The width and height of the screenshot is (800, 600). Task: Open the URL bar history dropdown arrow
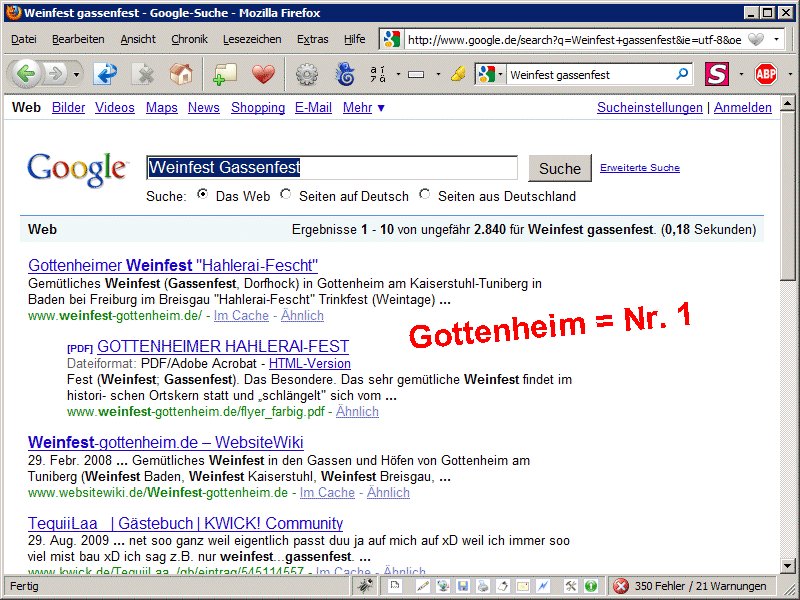tap(777, 40)
